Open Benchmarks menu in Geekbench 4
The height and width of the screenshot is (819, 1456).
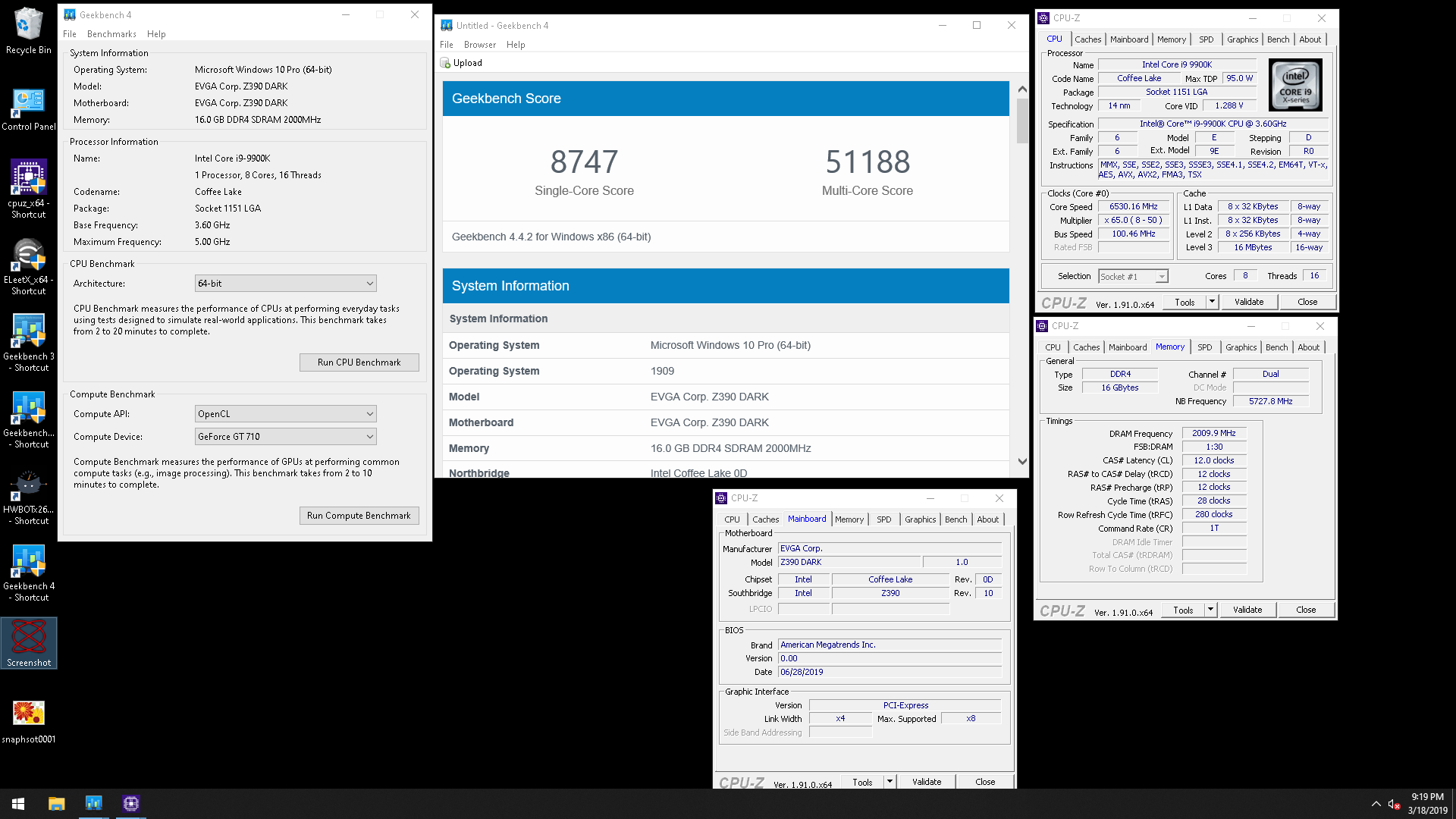coord(111,34)
